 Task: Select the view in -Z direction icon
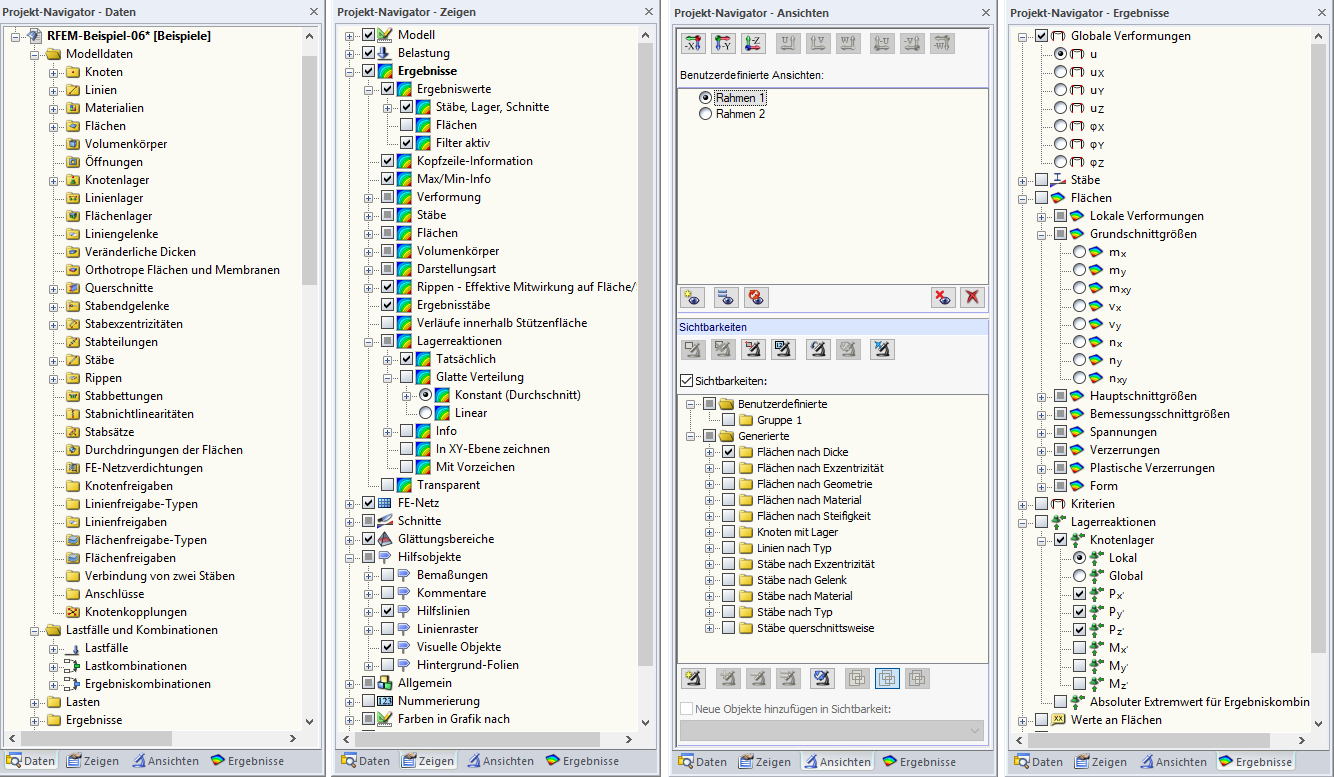click(753, 42)
